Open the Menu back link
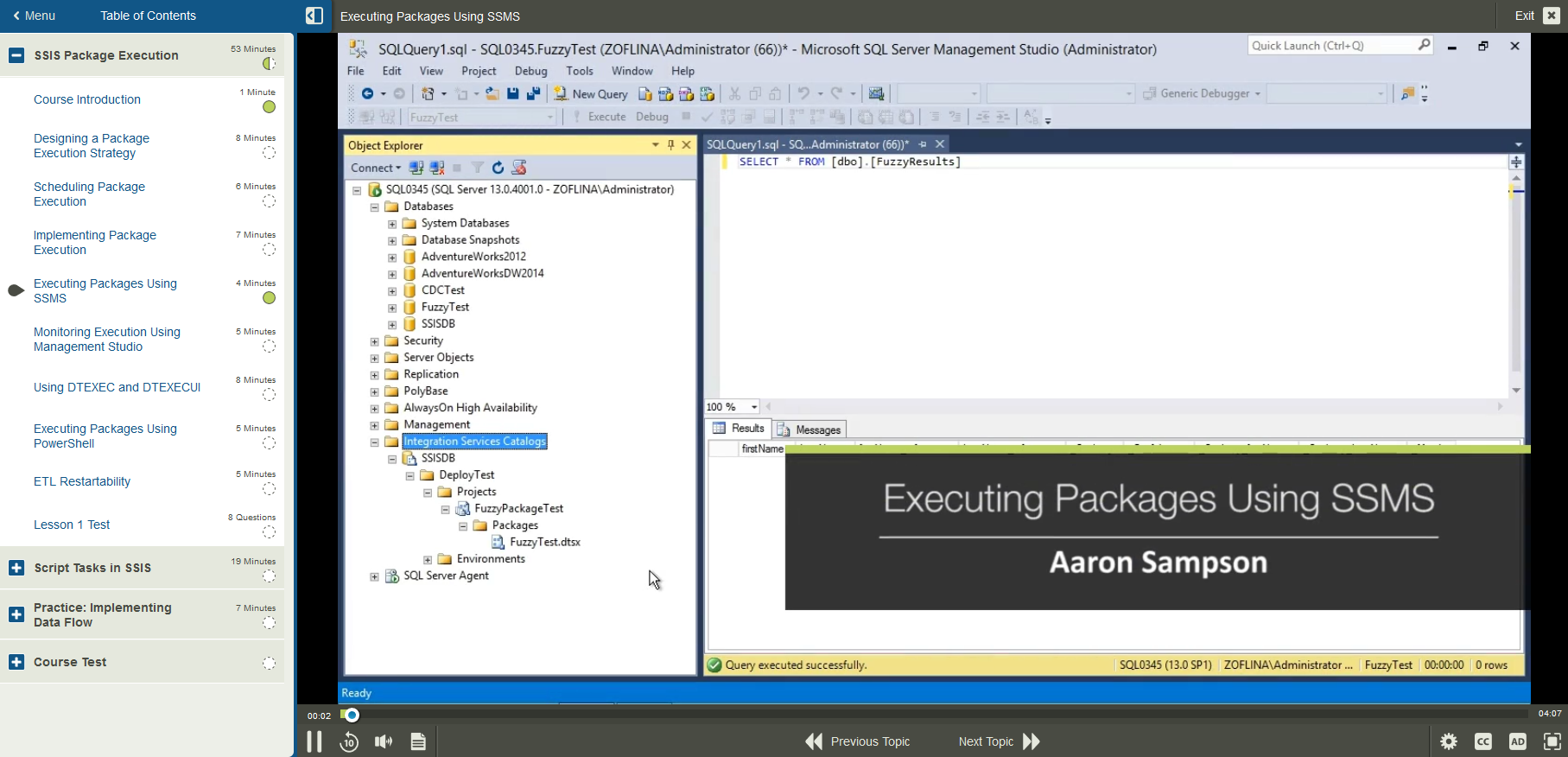Screen dimensions: 1568x757 tap(35, 16)
